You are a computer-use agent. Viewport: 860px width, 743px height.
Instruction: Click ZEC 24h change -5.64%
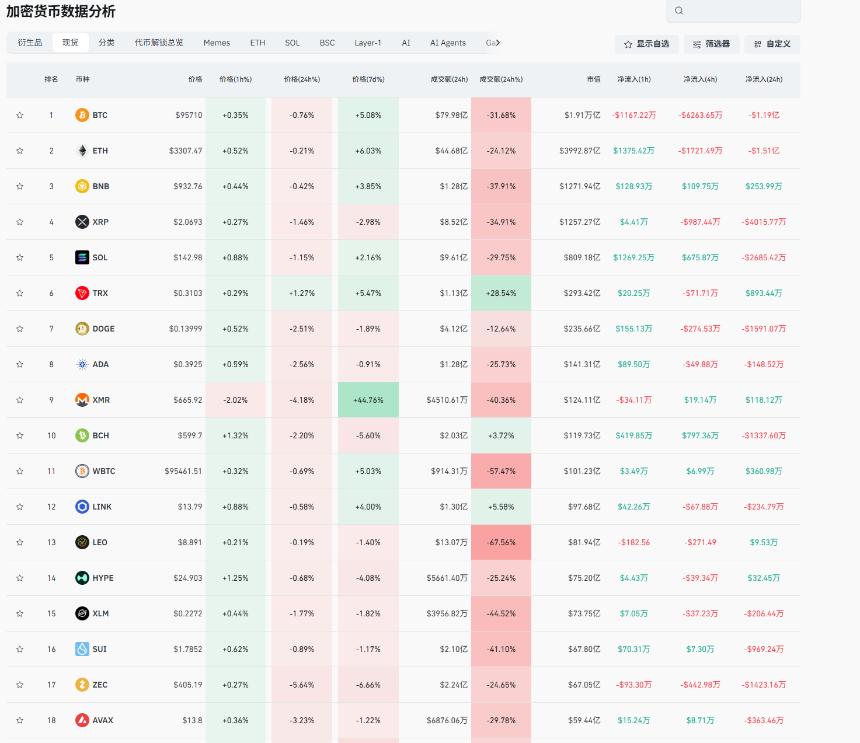click(x=302, y=684)
